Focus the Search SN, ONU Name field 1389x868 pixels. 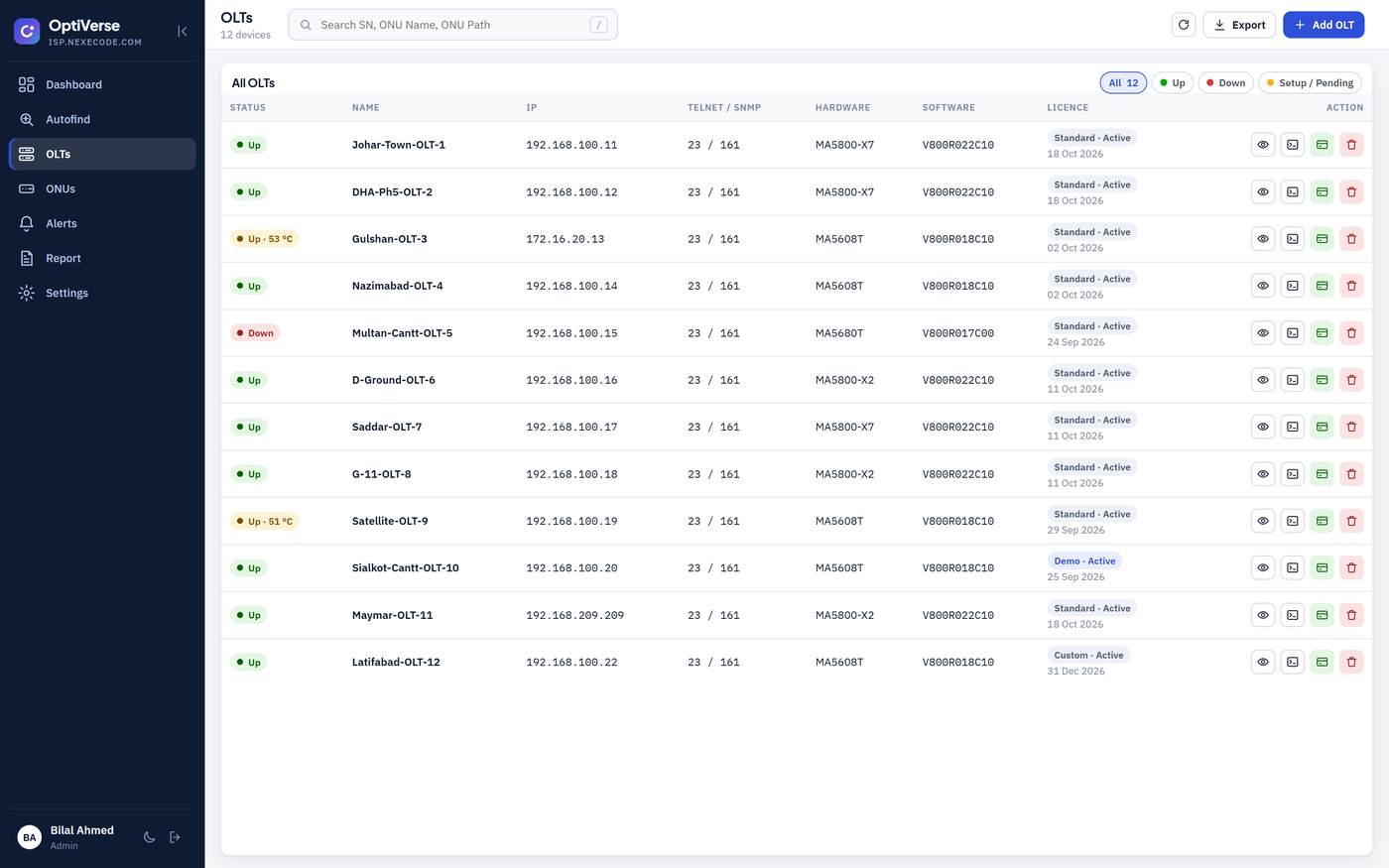(452, 25)
